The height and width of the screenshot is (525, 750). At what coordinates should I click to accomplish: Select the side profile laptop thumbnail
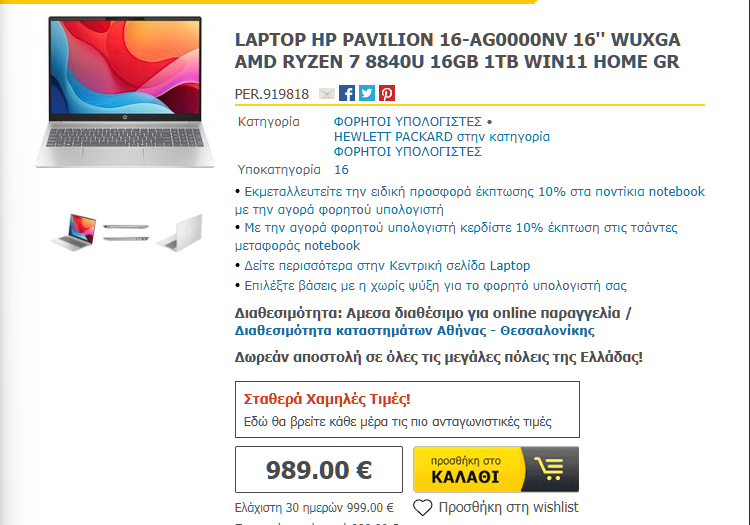click(126, 232)
